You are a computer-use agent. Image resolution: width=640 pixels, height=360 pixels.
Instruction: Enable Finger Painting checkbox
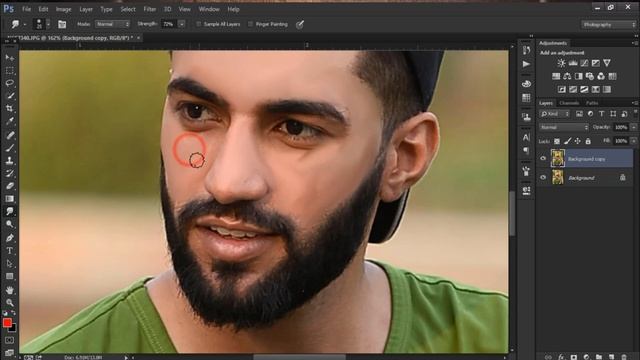click(x=251, y=24)
